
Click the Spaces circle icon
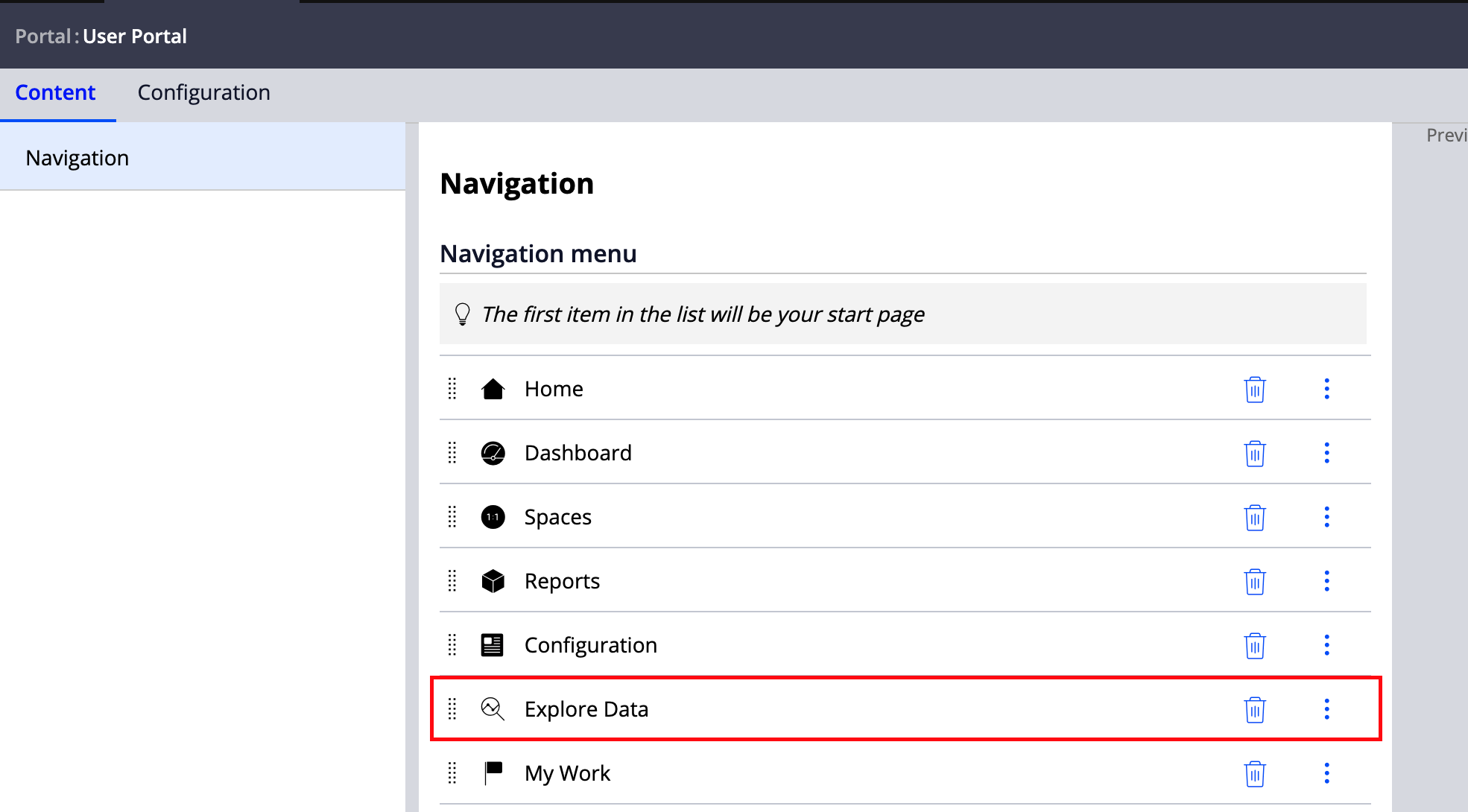pyautogui.click(x=493, y=517)
